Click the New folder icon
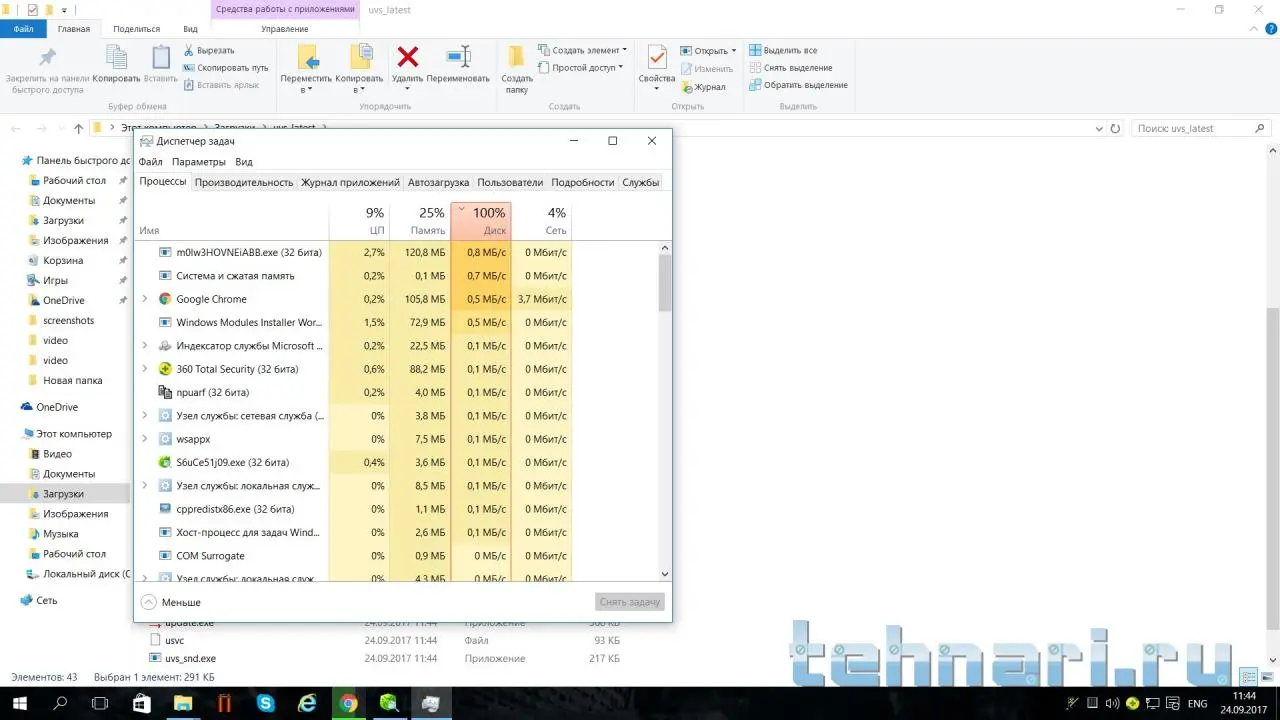This screenshot has width=1280, height=720. click(x=517, y=59)
